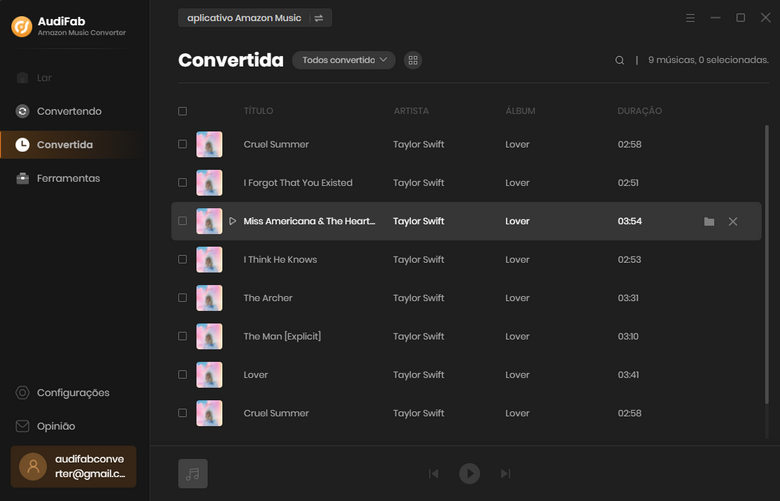
Task: Sort by the ÁLBUM column header
Action: [520, 111]
